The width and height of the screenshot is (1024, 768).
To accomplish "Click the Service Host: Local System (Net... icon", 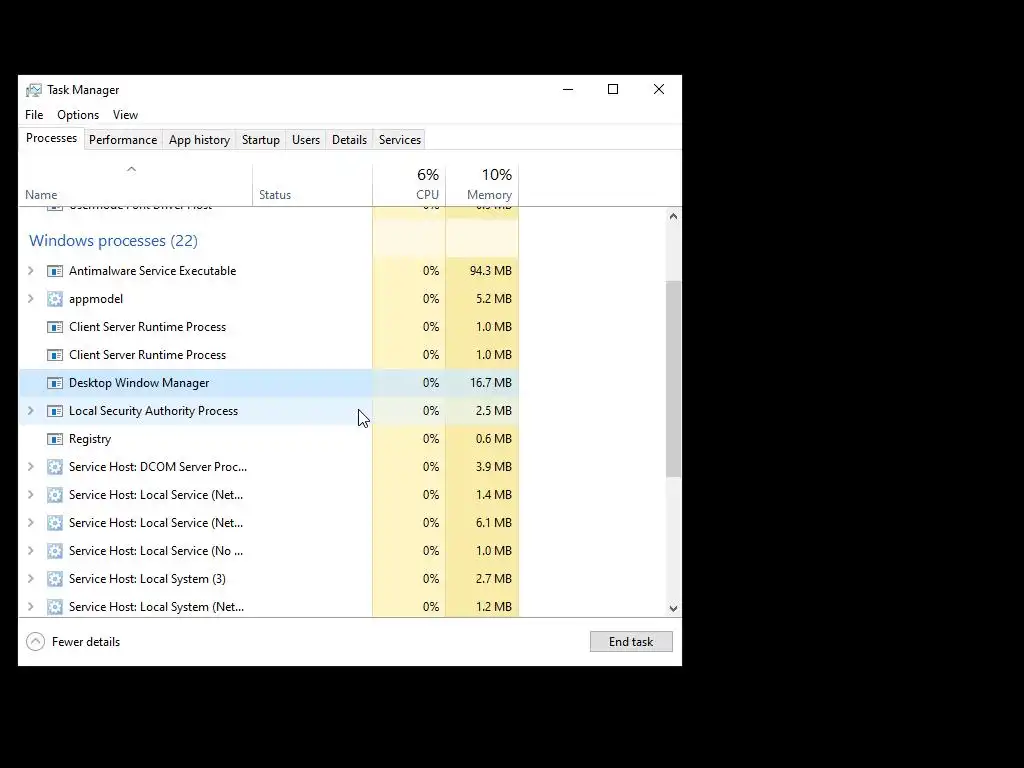I will 55,607.
